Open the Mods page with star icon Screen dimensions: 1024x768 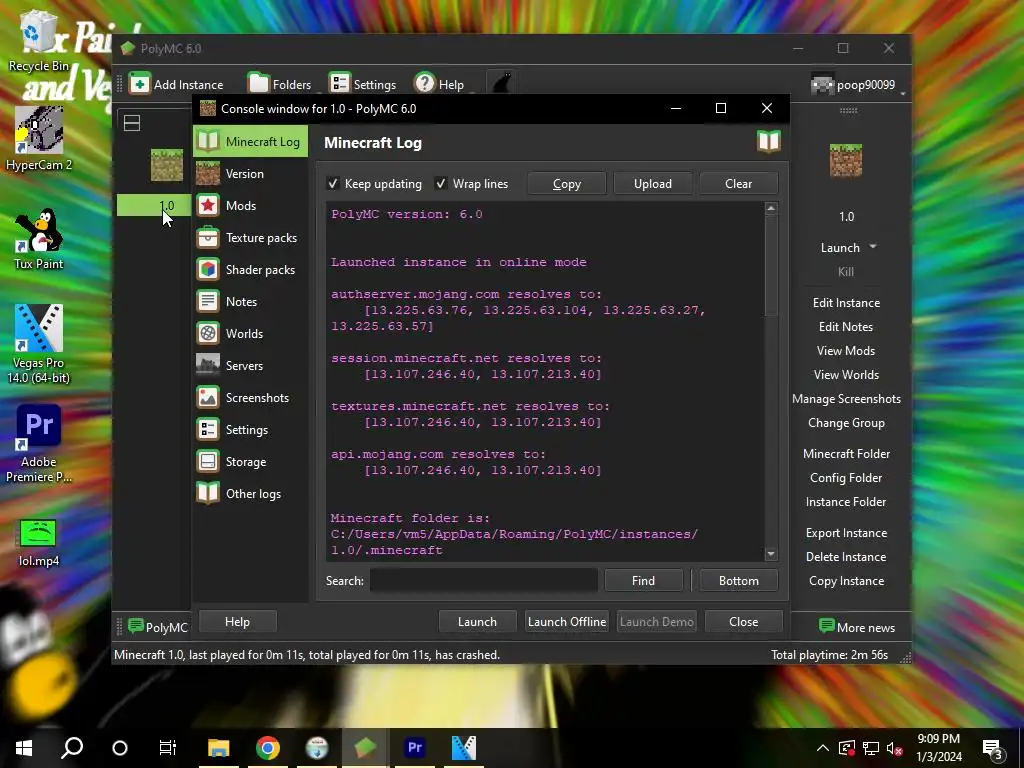coord(250,205)
